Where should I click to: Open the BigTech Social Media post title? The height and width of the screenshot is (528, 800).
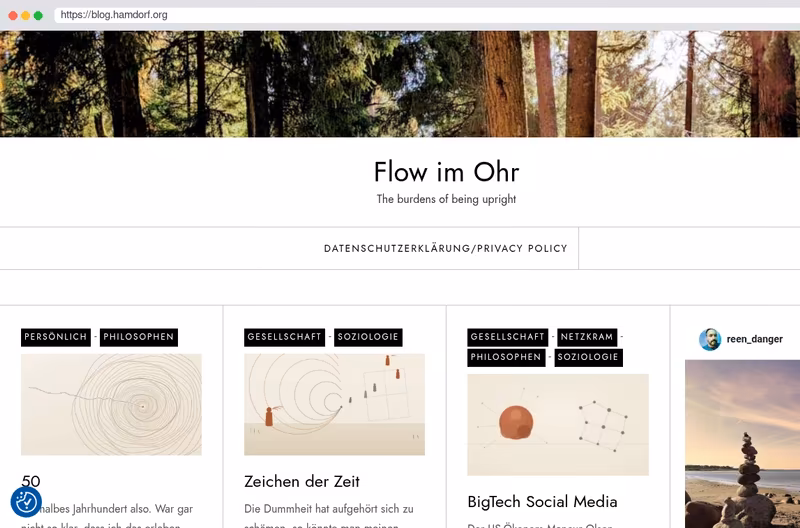click(542, 502)
